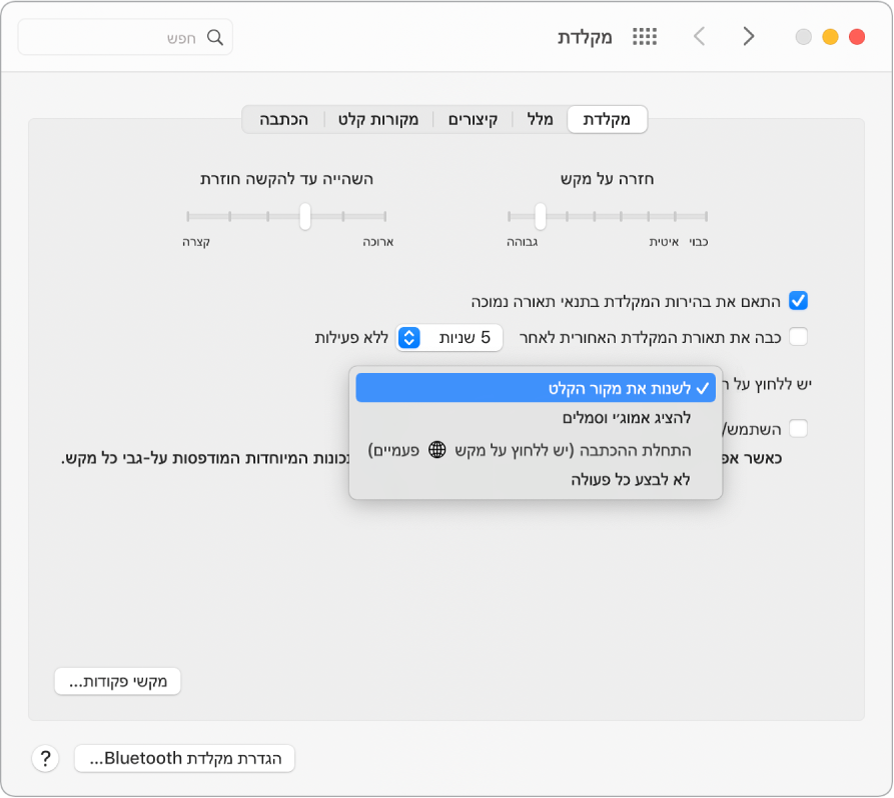Screen dimensions: 894x798
Task: Click the חזרה על מקש slider handle
Action: click(540, 217)
